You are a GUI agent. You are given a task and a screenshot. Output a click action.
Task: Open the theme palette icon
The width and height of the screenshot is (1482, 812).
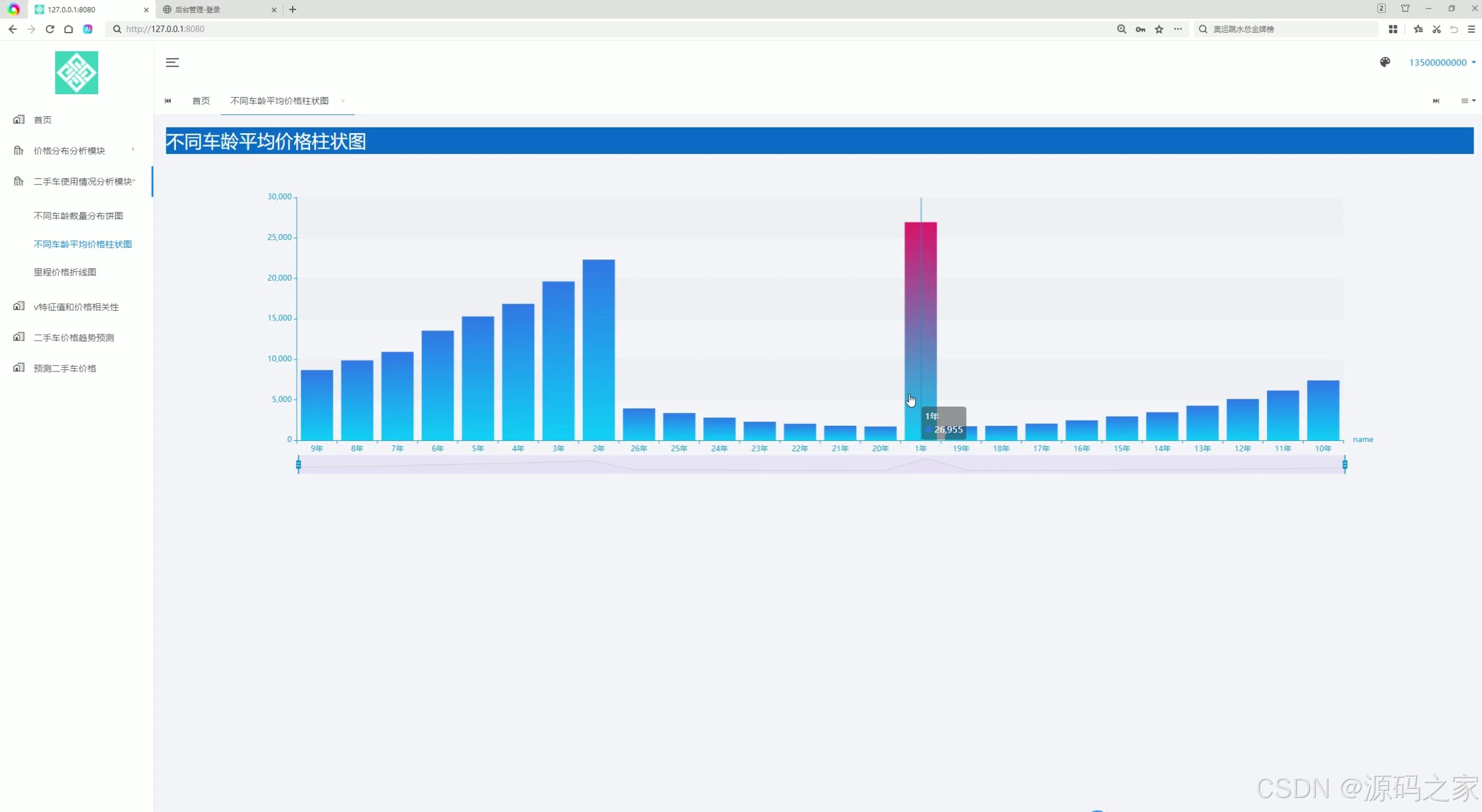click(1385, 62)
